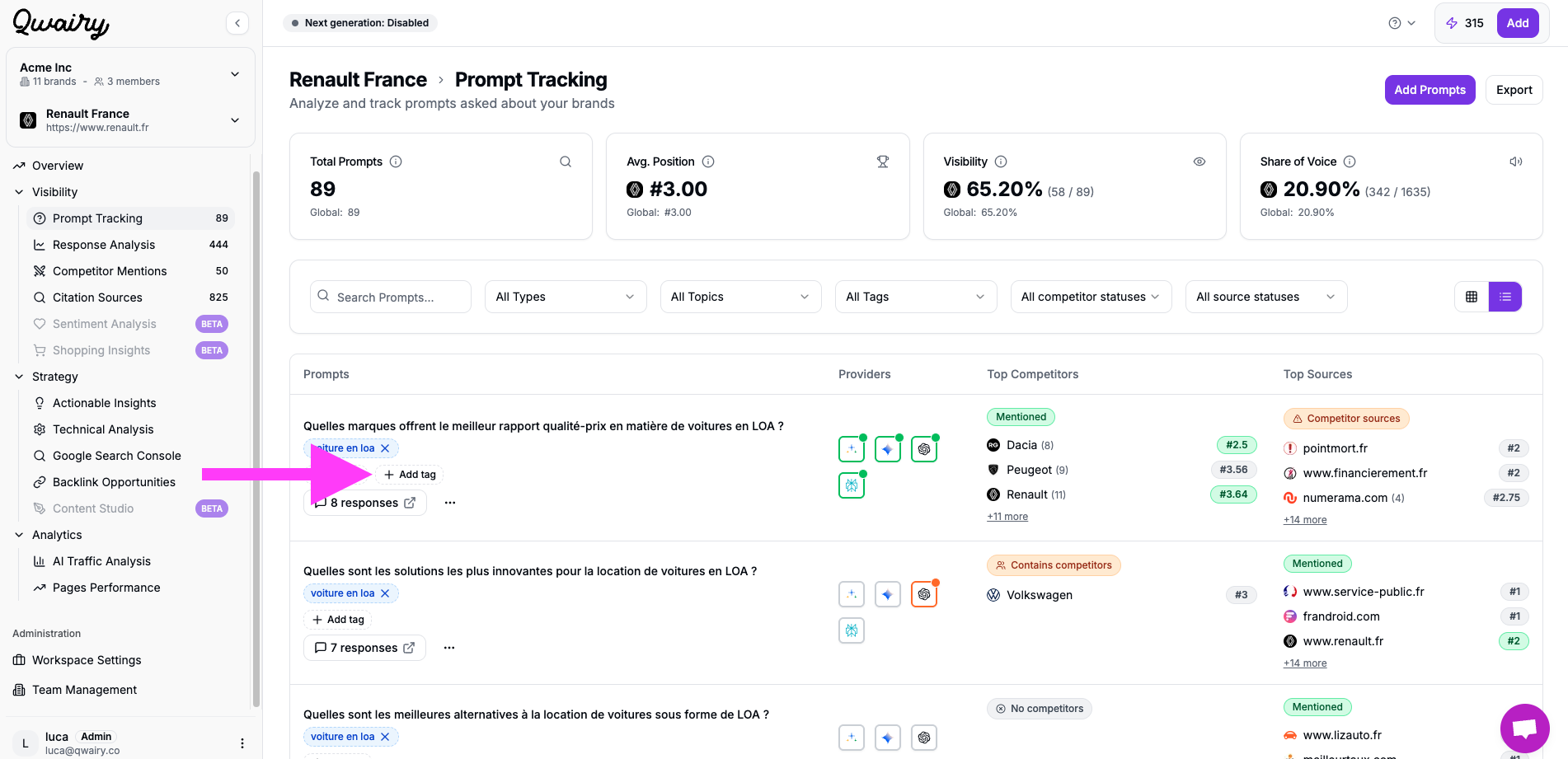Click the ChatGPT provider icon in the third prompt row

click(924, 738)
